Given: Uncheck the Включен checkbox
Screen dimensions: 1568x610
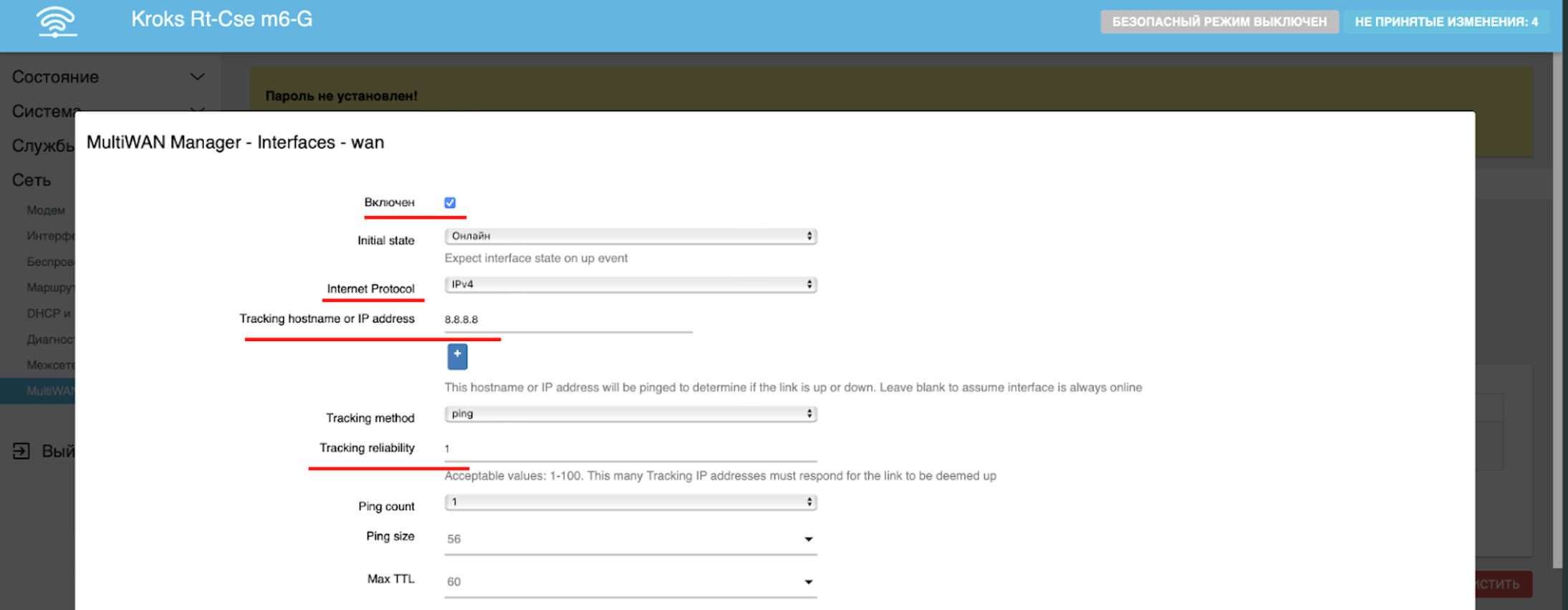Looking at the screenshot, I should tap(450, 203).
